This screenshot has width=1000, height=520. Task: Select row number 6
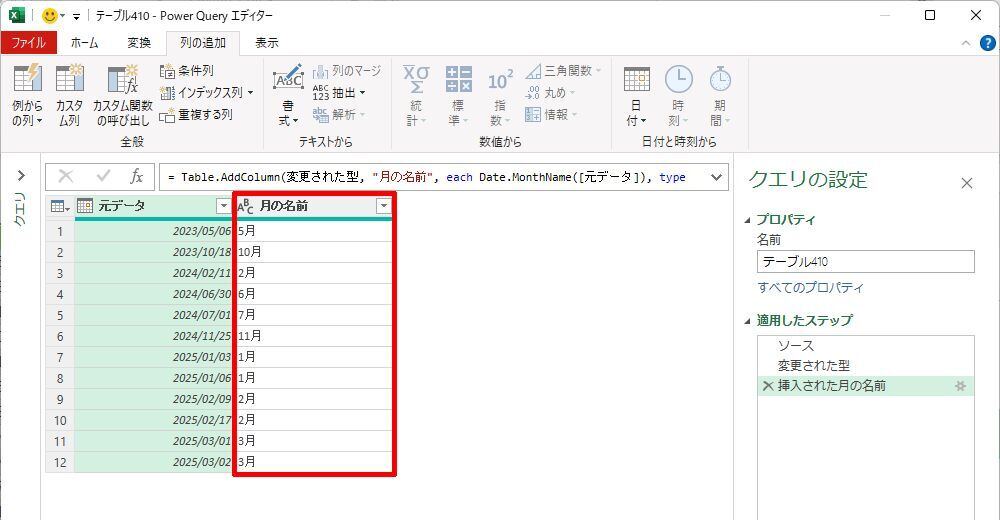tap(60, 336)
